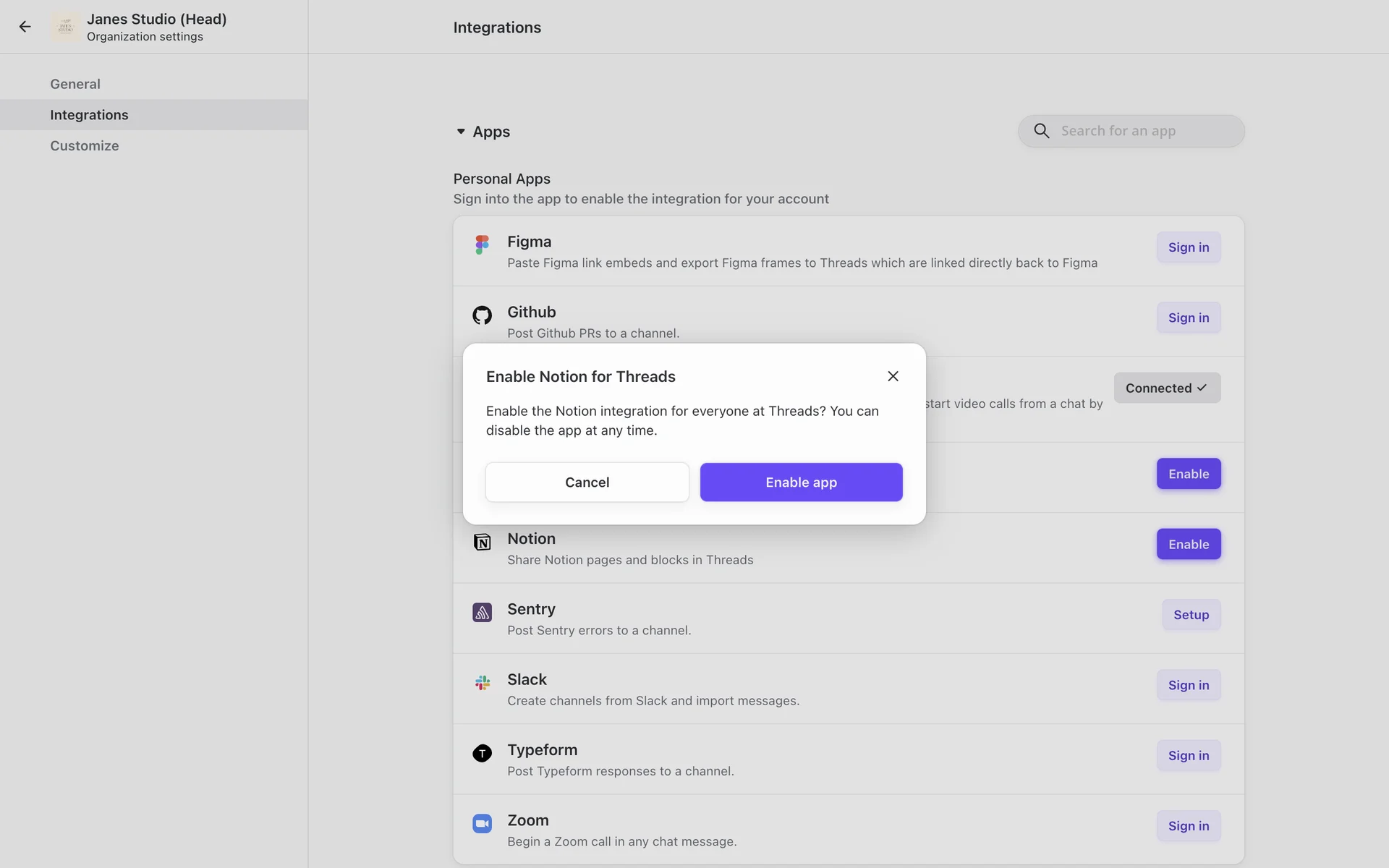Image resolution: width=1389 pixels, height=868 pixels.
Task: Click the Figma app icon
Action: [x=482, y=244]
